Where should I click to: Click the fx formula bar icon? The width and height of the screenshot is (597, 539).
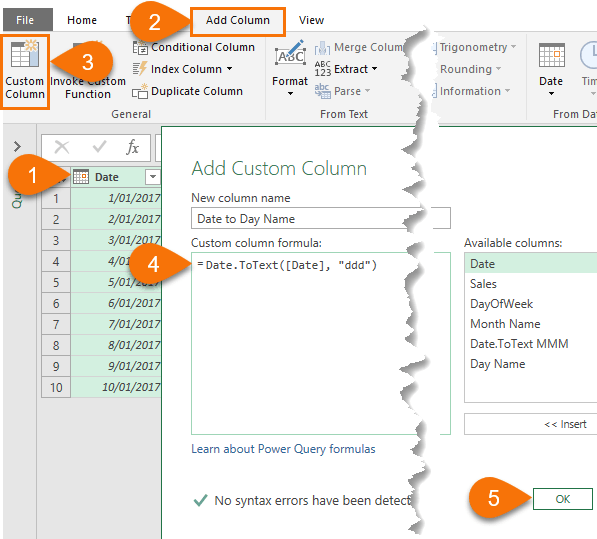click(132, 147)
